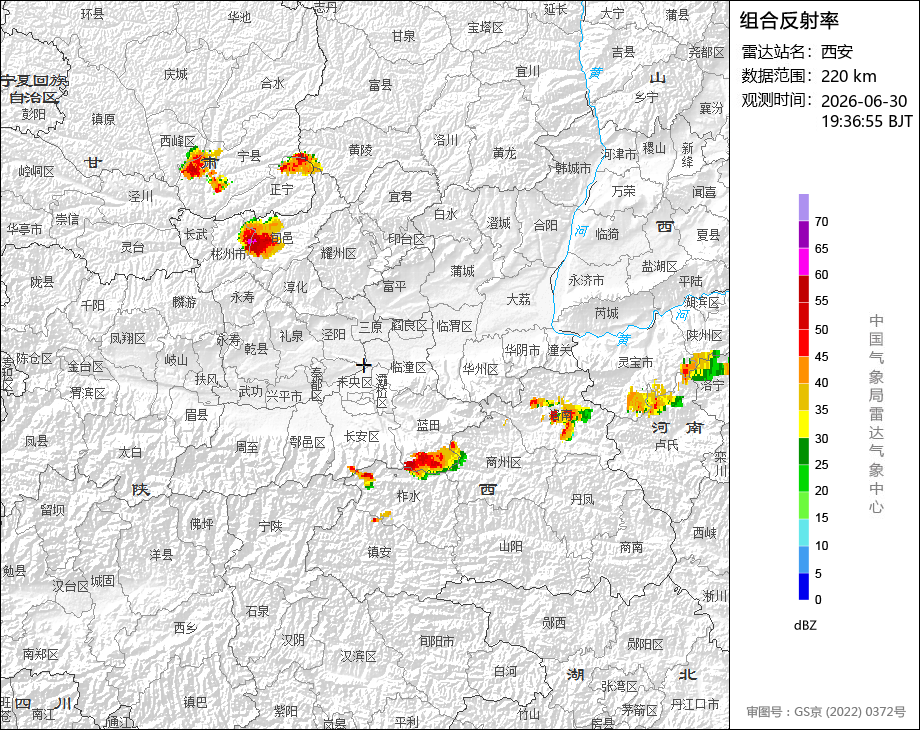Click the '灵宝市' map label
This screenshot has height=730, width=920.
click(635, 363)
